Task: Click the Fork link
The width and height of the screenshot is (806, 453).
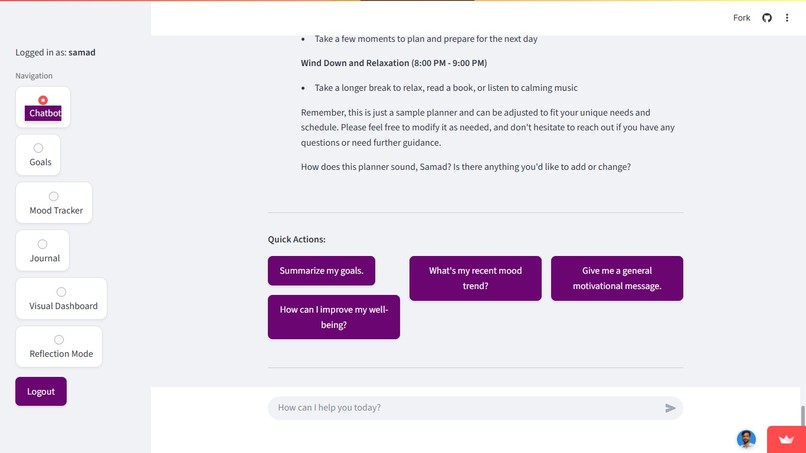Action: point(741,18)
